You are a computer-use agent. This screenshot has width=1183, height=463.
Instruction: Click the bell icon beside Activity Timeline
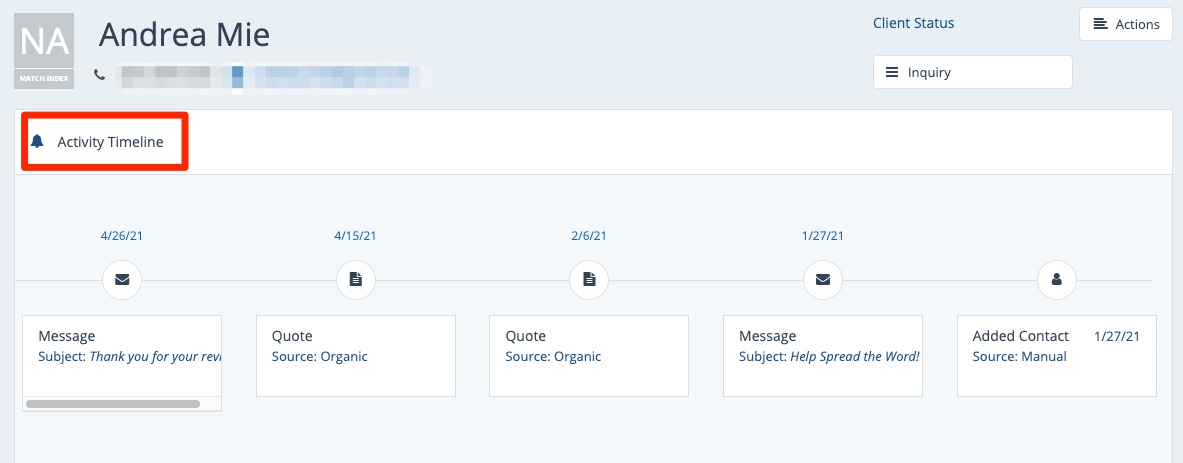coord(38,142)
